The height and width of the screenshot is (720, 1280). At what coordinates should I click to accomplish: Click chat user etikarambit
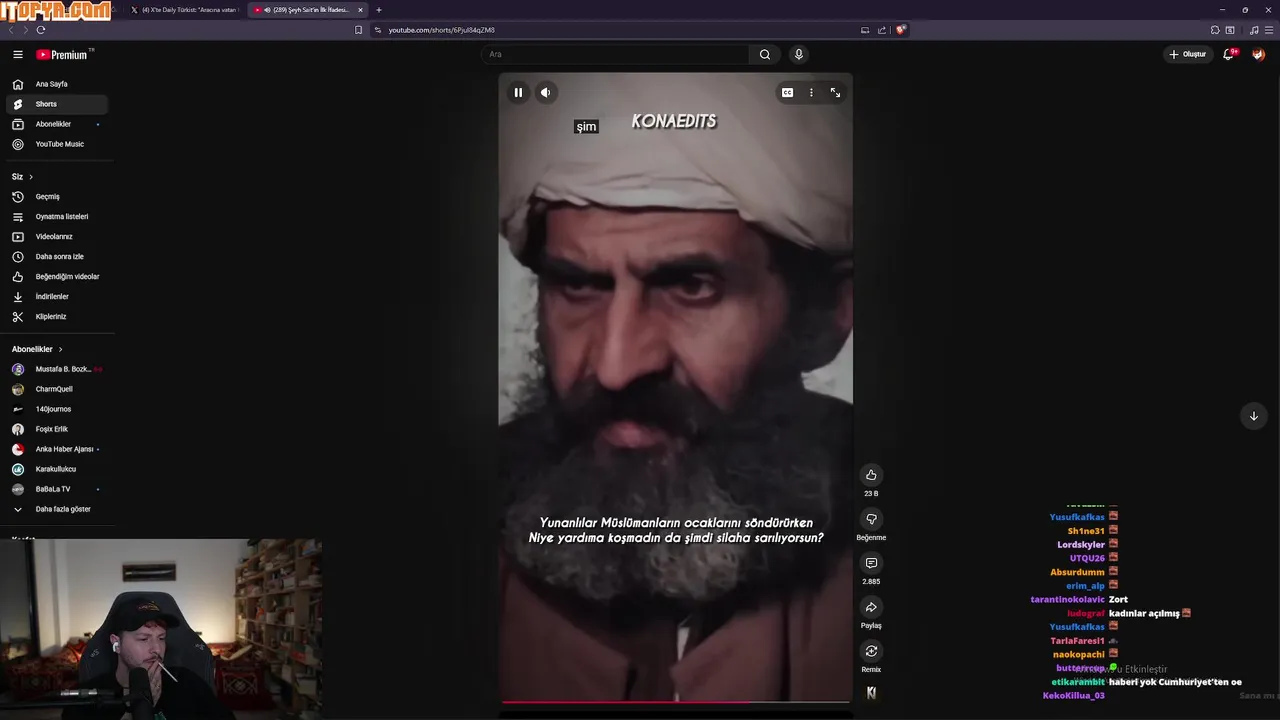click(x=1078, y=682)
